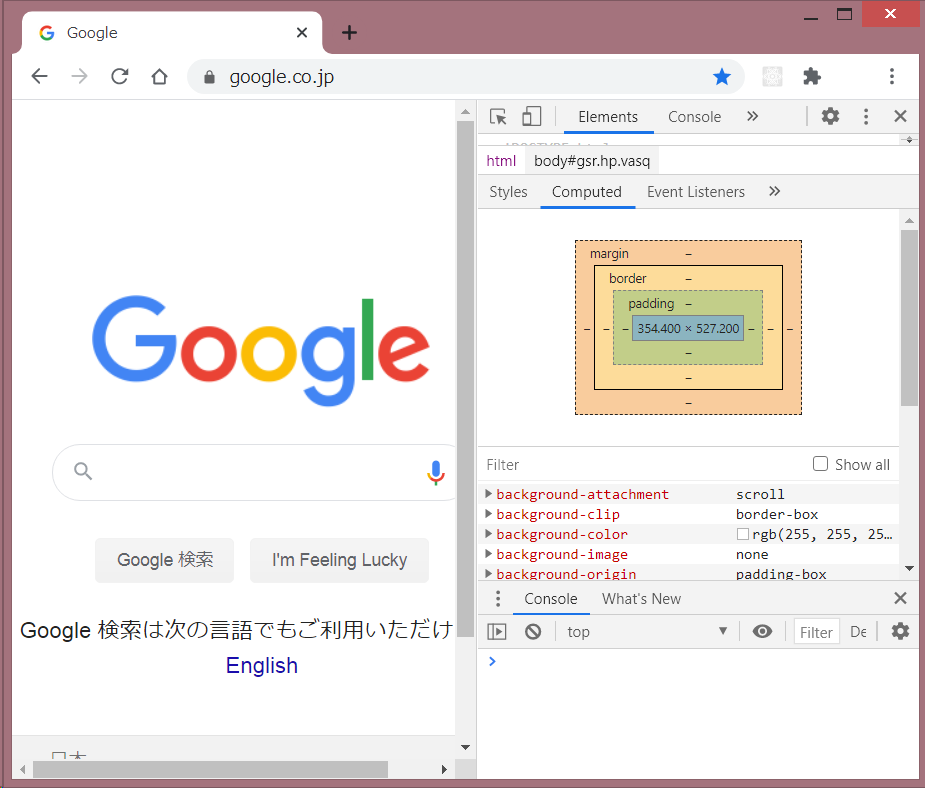Create a live expression with the eye icon
Screen dimensions: 925x788
click(762, 632)
